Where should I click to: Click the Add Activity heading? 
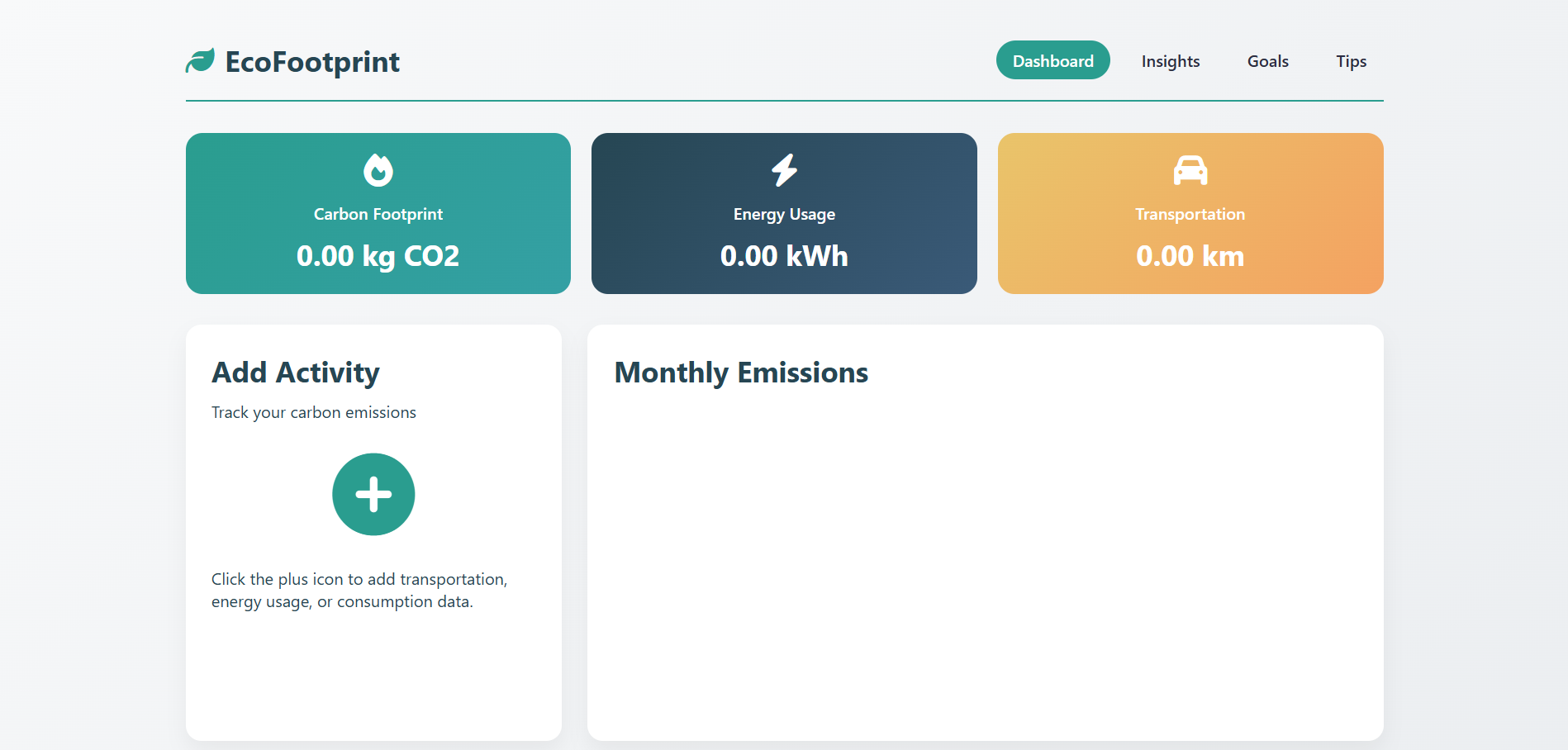pyautogui.click(x=296, y=373)
